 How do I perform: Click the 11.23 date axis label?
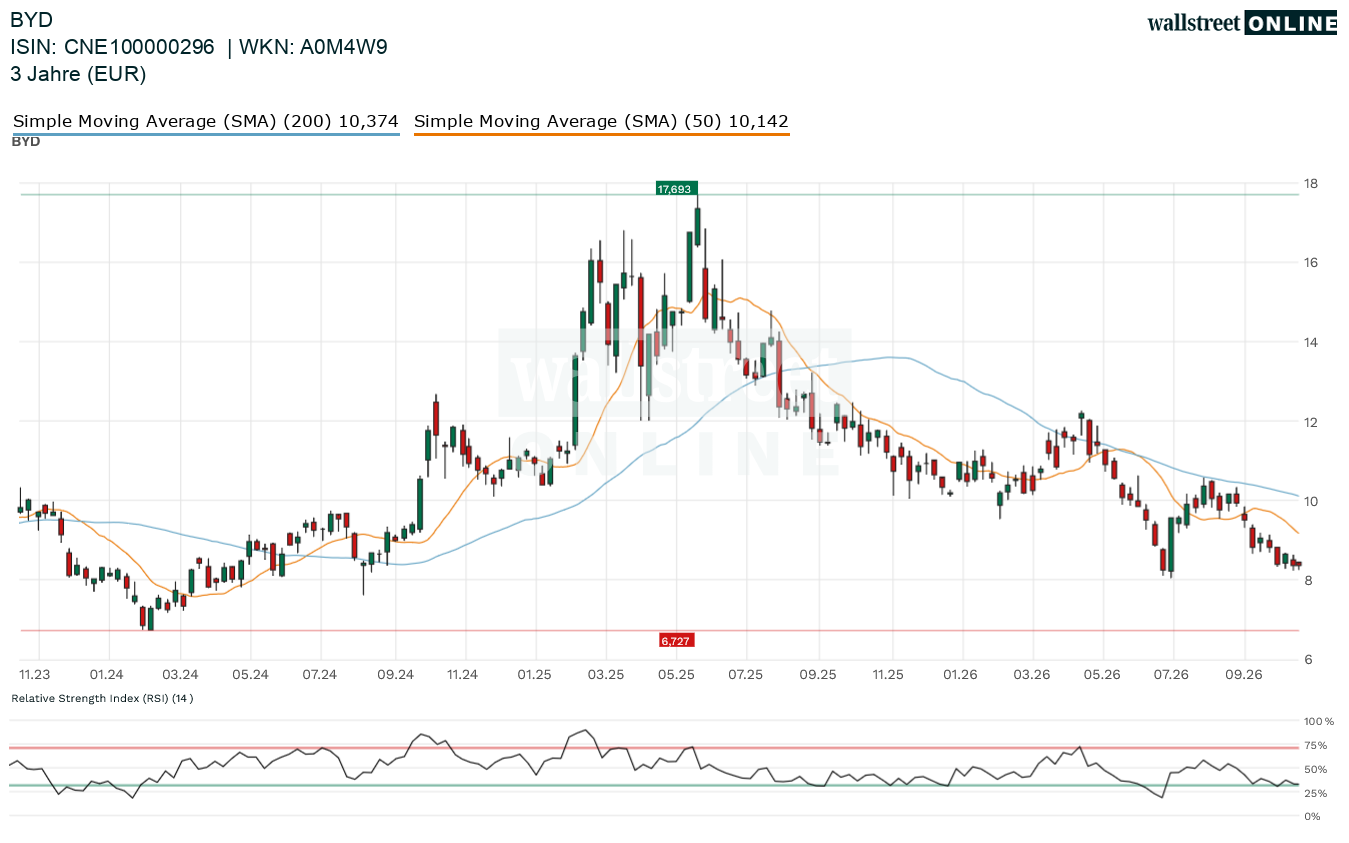click(x=35, y=675)
